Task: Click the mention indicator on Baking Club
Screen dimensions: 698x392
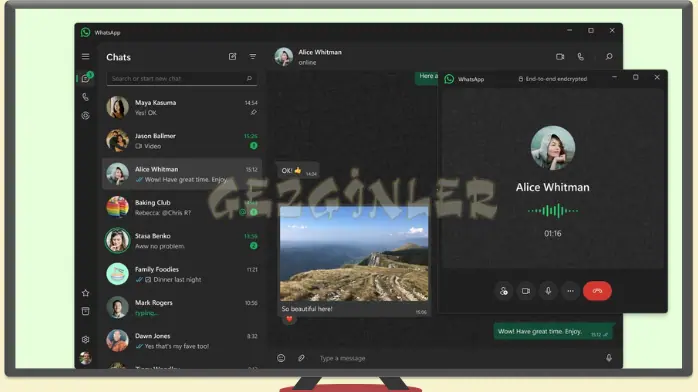Action: tap(243, 212)
